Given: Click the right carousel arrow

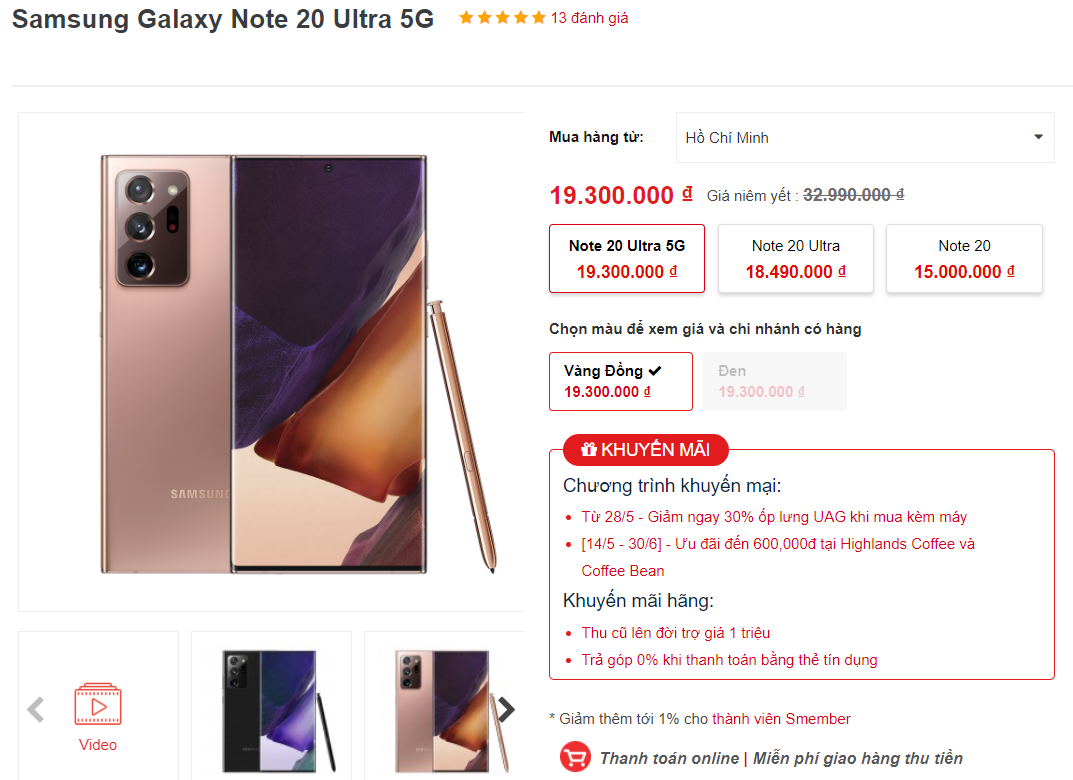Looking at the screenshot, I should click(507, 709).
